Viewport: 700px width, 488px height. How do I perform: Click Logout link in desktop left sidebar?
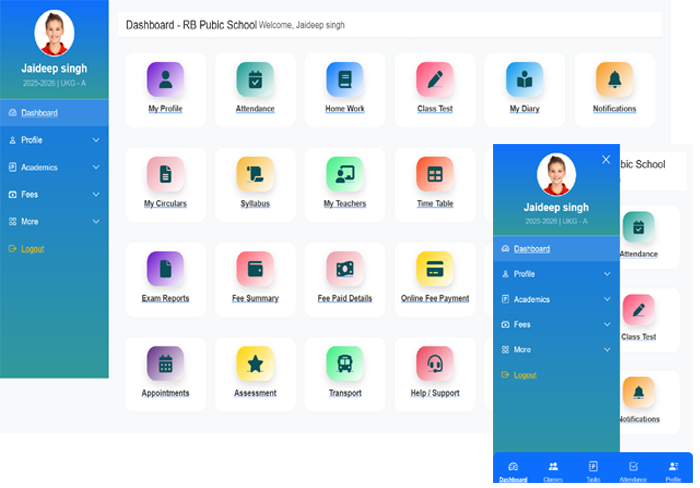pos(32,248)
